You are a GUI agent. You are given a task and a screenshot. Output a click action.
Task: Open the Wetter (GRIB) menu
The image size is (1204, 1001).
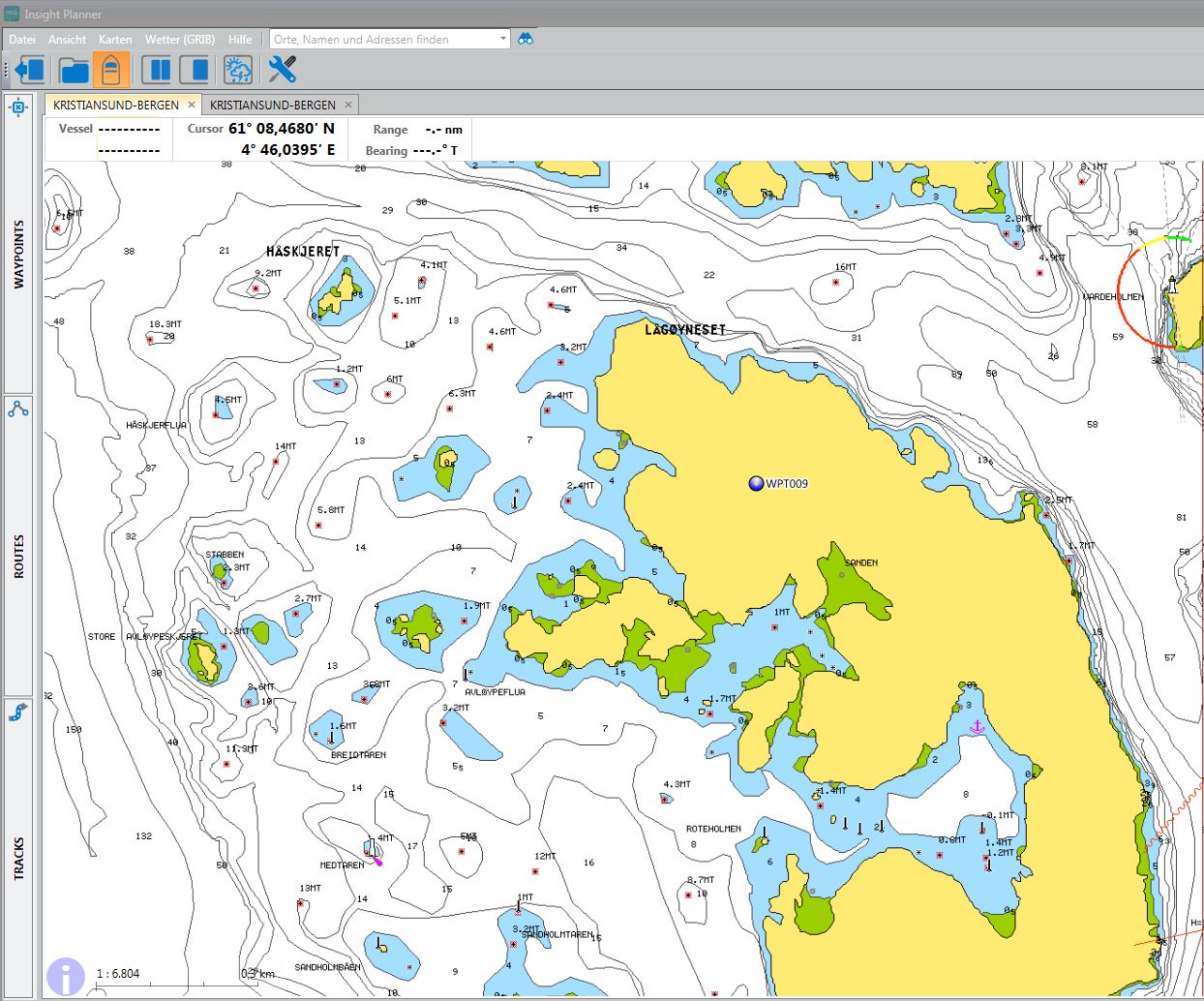click(x=179, y=40)
